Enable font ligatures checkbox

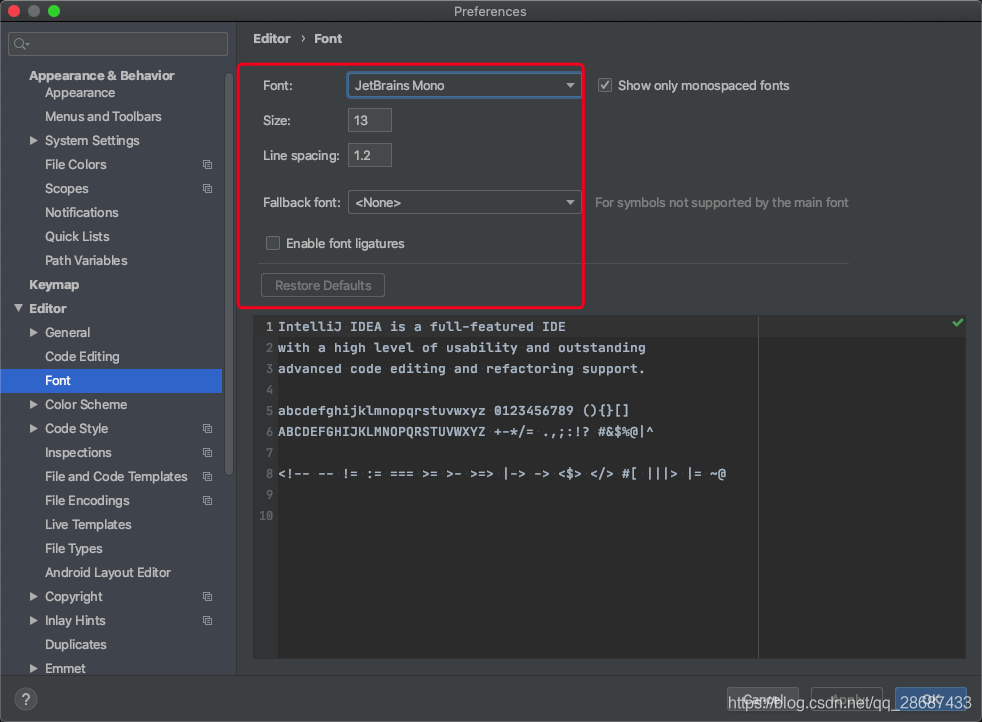(x=273, y=243)
